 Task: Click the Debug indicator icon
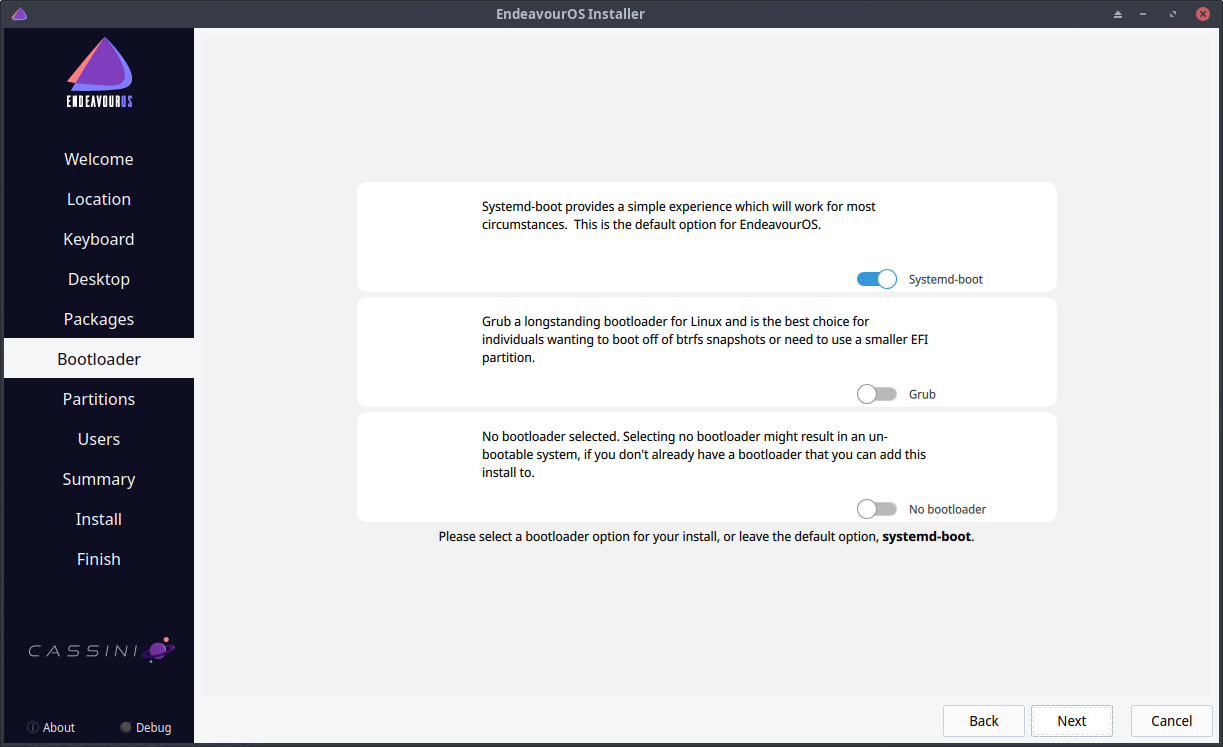pyautogui.click(x=126, y=727)
